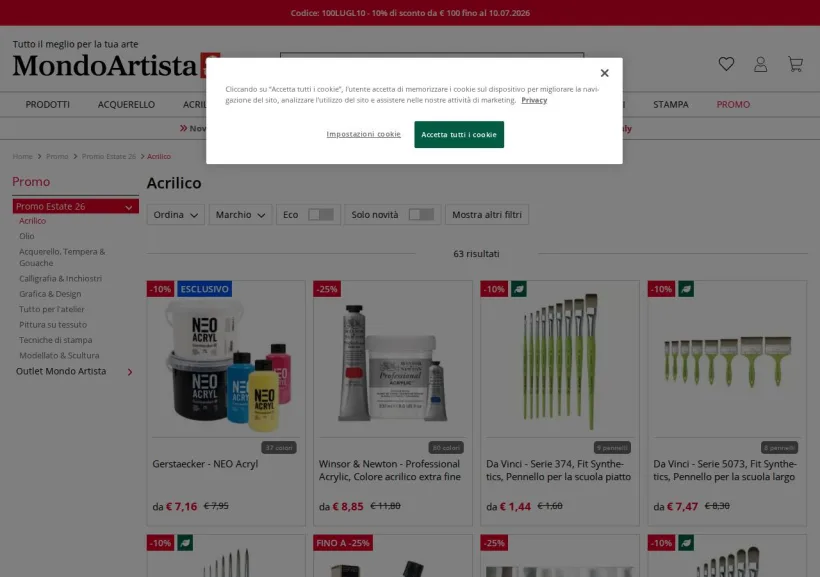Open Impostazioni cookie settings
The height and width of the screenshot is (577, 820).
point(363,134)
